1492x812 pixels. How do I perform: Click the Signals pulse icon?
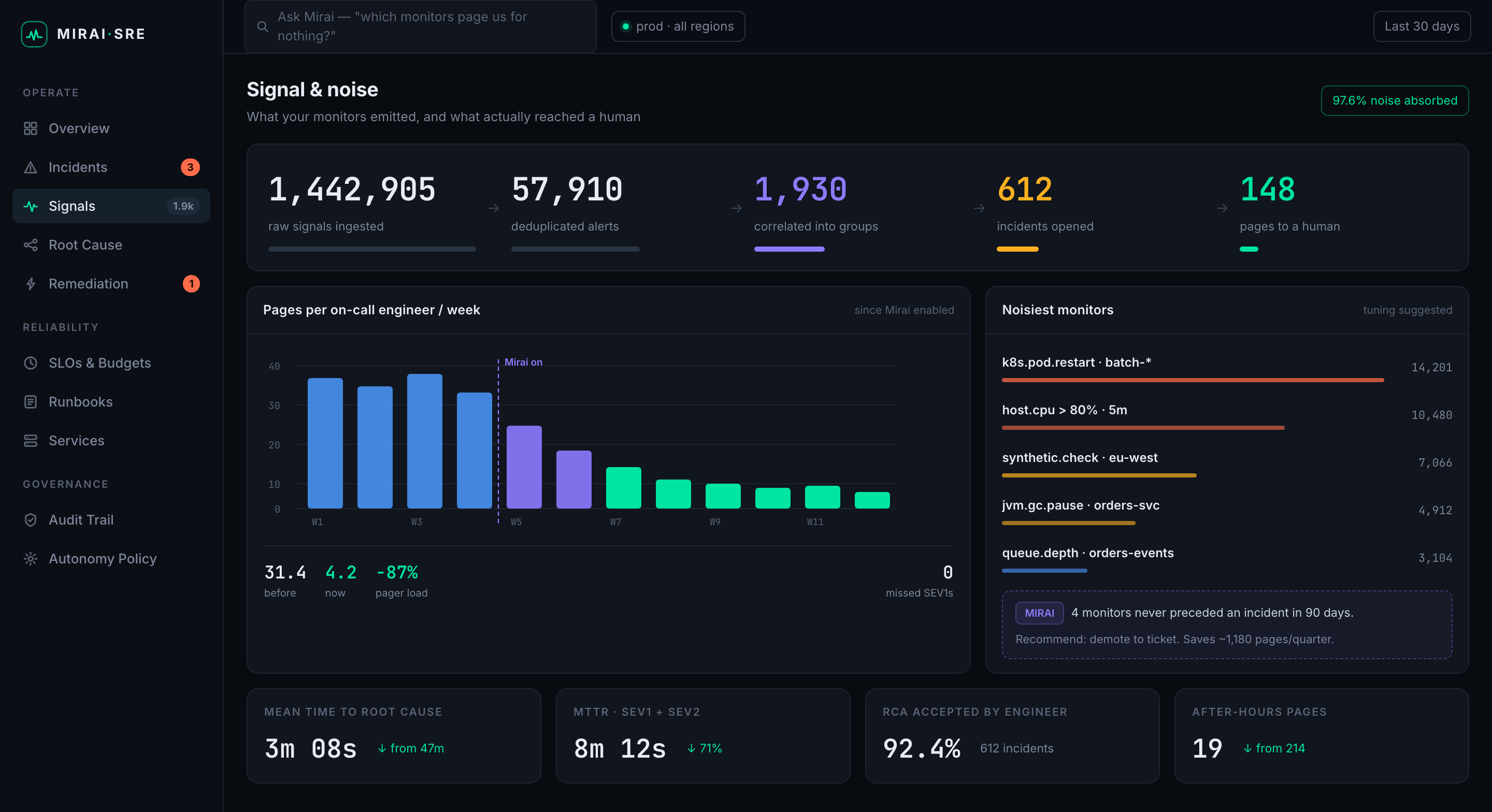pos(31,206)
